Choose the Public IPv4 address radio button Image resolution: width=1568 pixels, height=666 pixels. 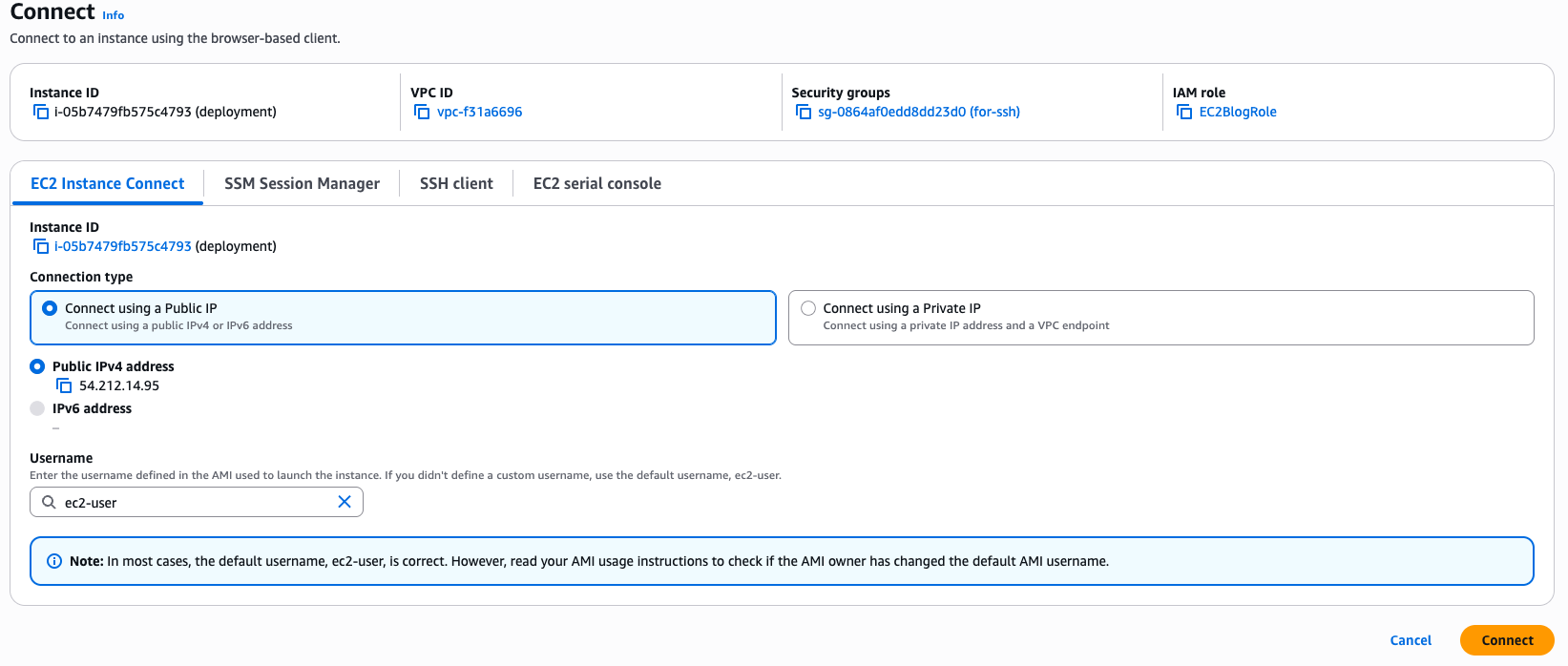[x=37, y=366]
